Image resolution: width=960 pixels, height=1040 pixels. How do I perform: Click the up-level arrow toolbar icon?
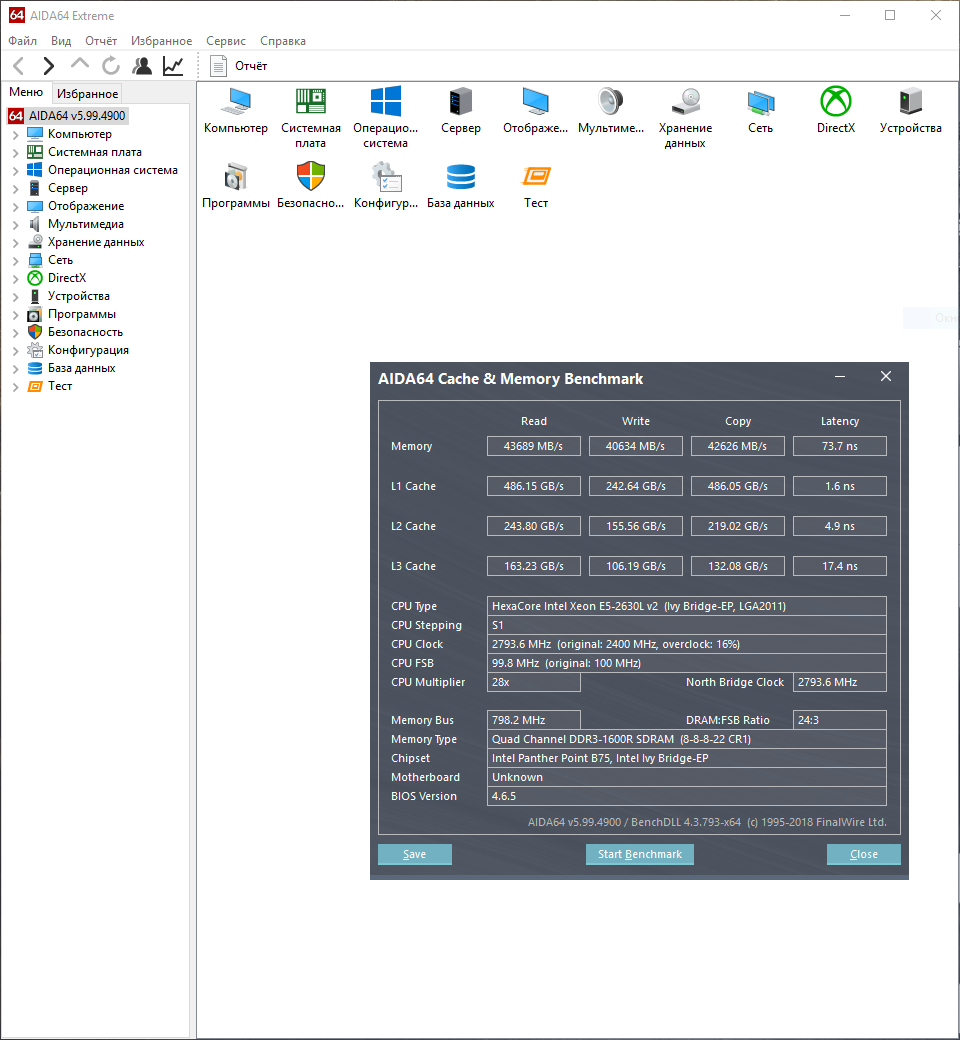click(80, 64)
